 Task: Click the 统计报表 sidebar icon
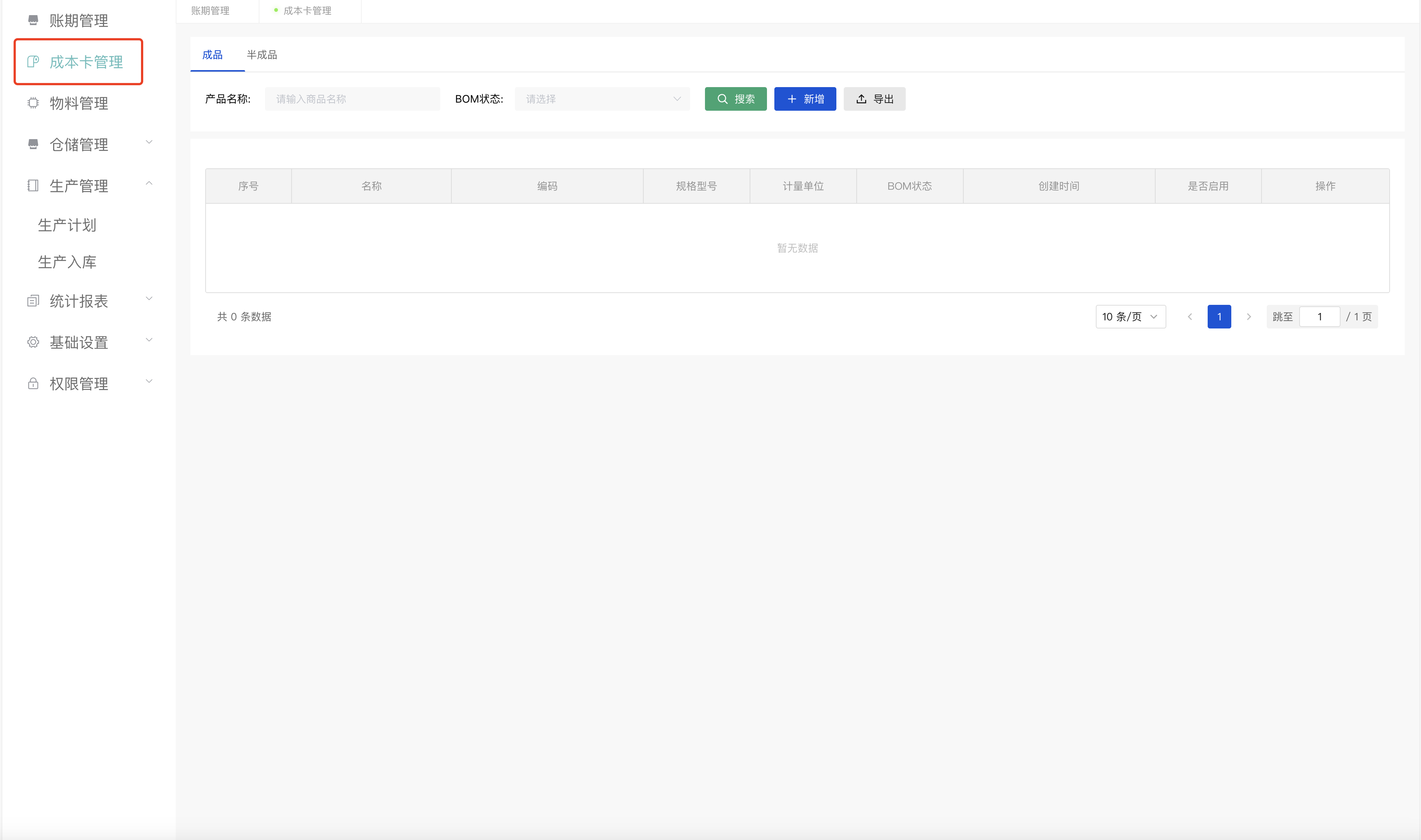tap(33, 301)
